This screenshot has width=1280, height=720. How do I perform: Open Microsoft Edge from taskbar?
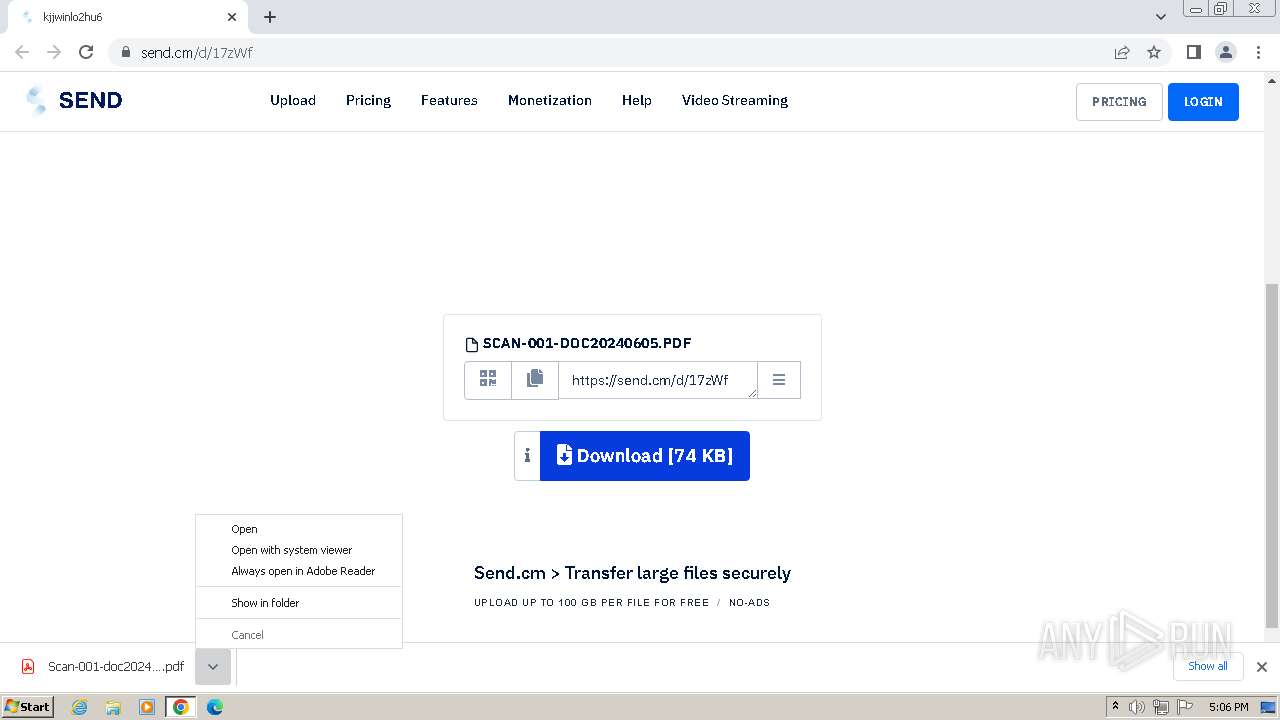214,707
